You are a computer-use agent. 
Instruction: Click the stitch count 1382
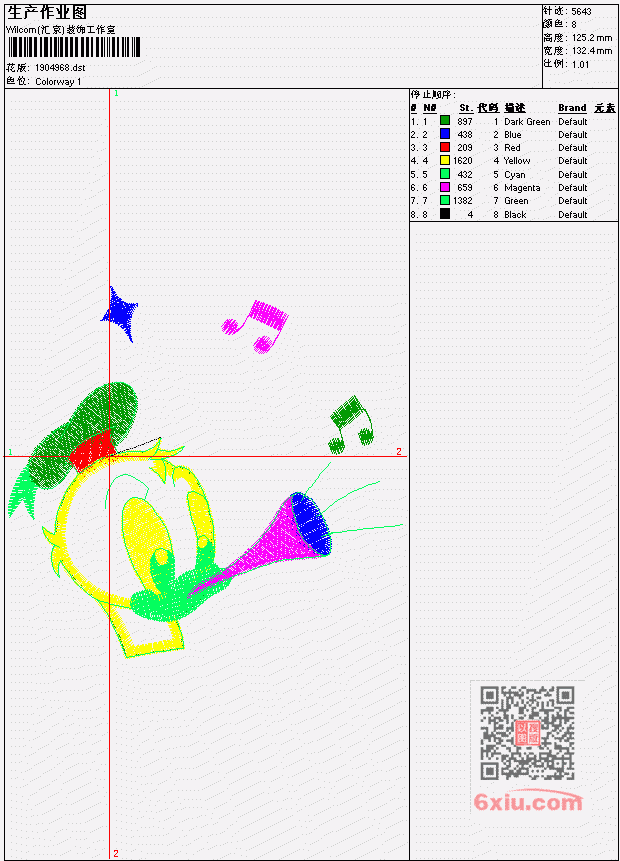pyautogui.click(x=462, y=201)
